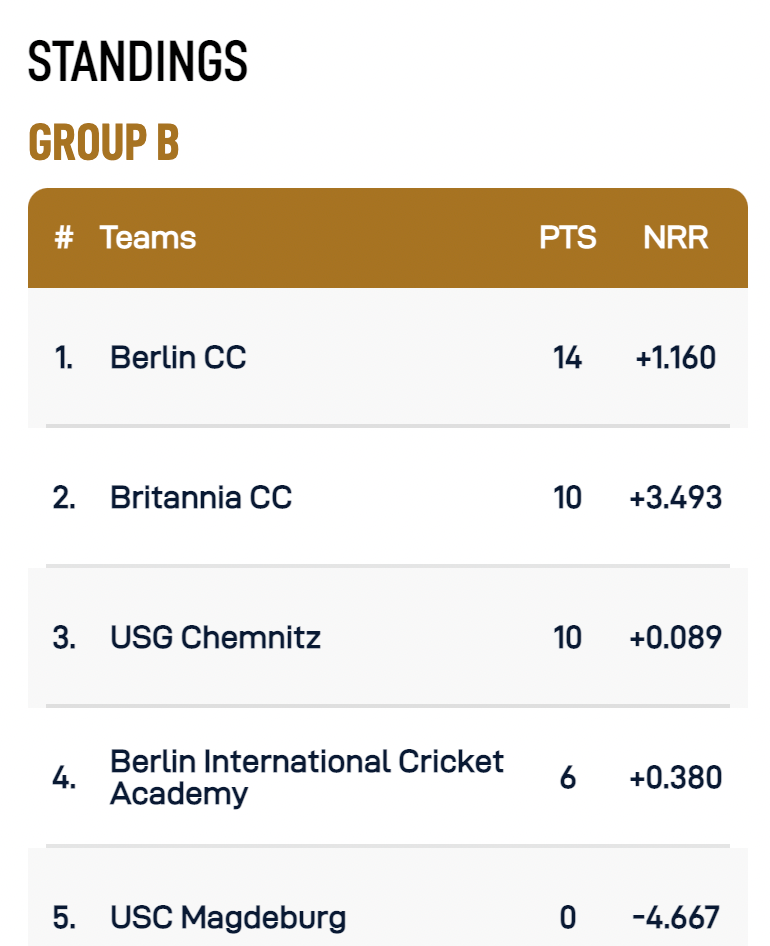
Task: Click the # column header
Action: tap(64, 238)
